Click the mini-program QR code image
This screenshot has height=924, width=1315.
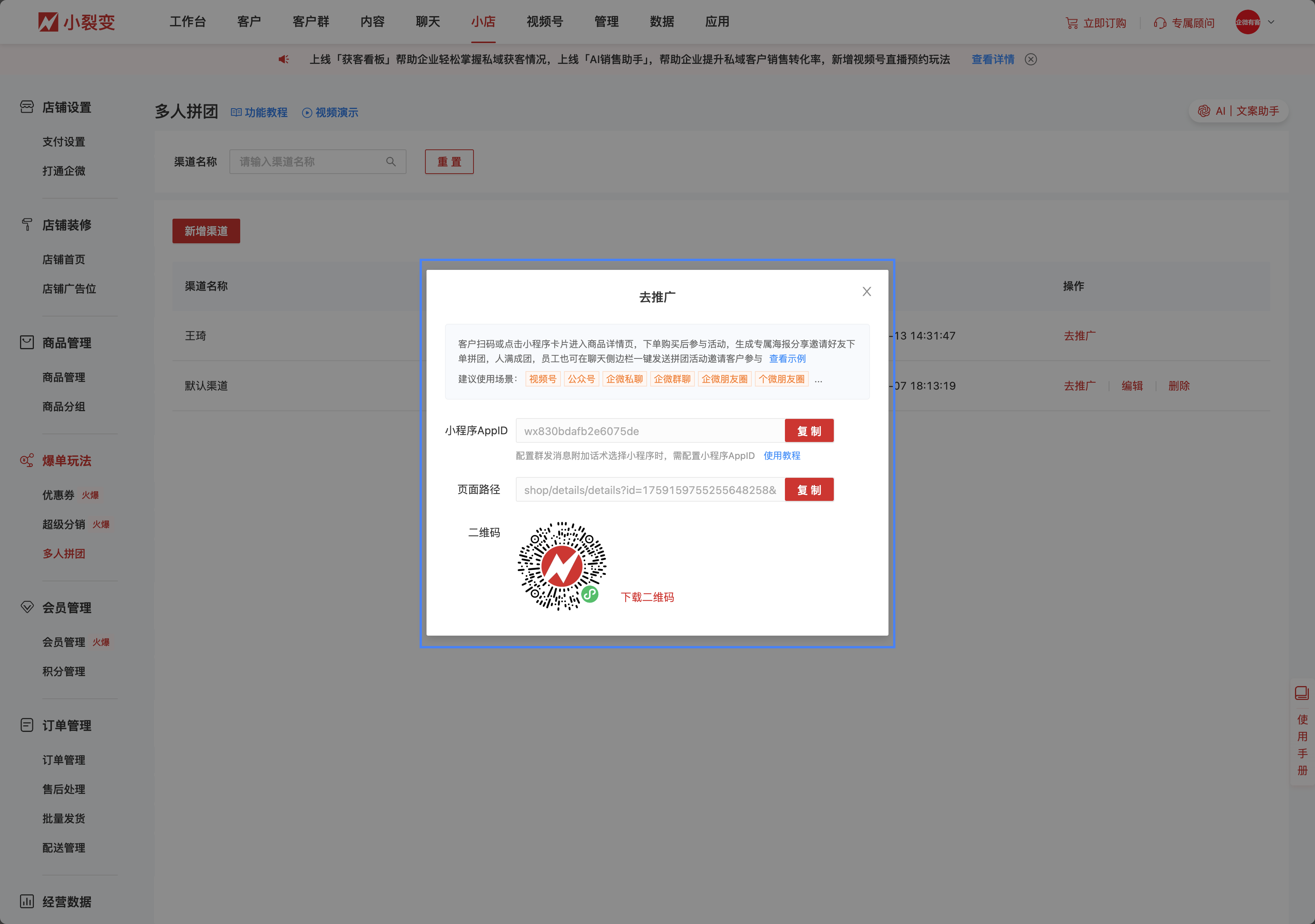click(562, 566)
